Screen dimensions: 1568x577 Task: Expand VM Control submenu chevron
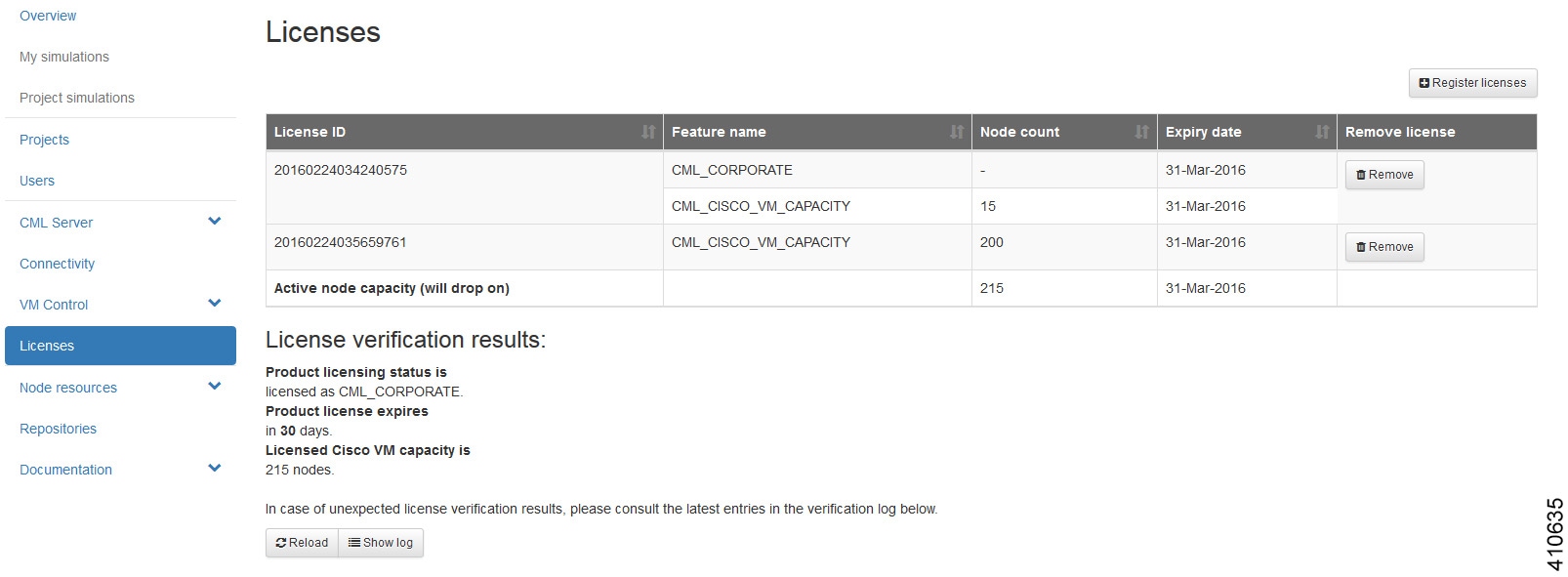coord(215,304)
